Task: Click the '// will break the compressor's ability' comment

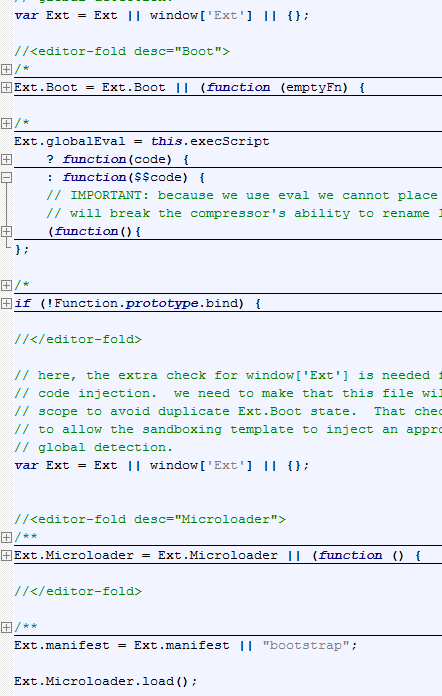Action: [x=243, y=214]
